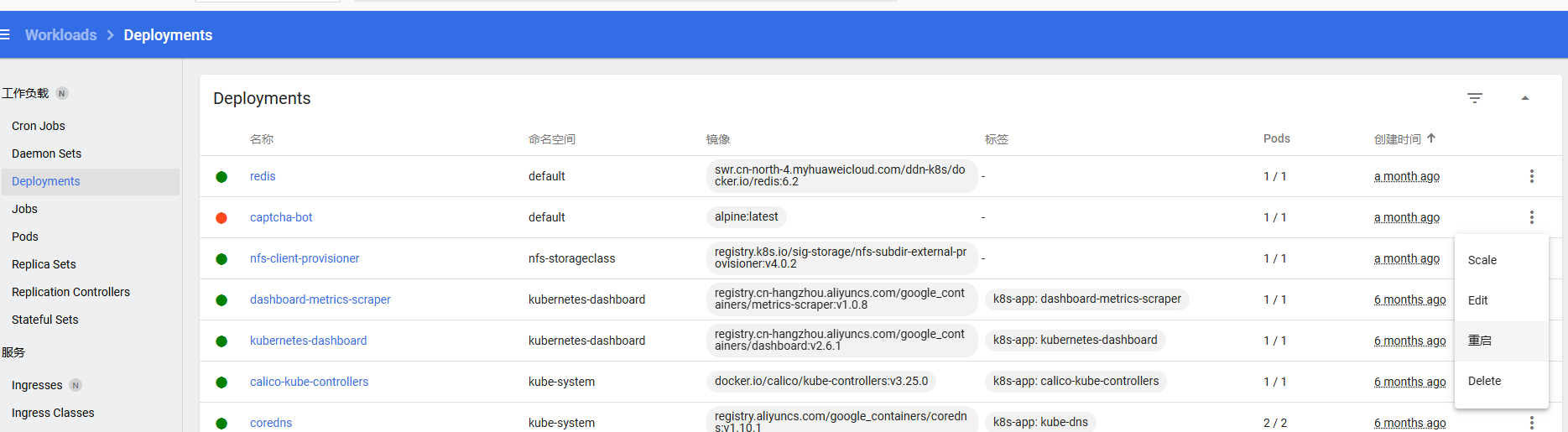The width and height of the screenshot is (1568, 432).
Task: Open the kubernetes-dashboard deployment link
Action: point(308,341)
